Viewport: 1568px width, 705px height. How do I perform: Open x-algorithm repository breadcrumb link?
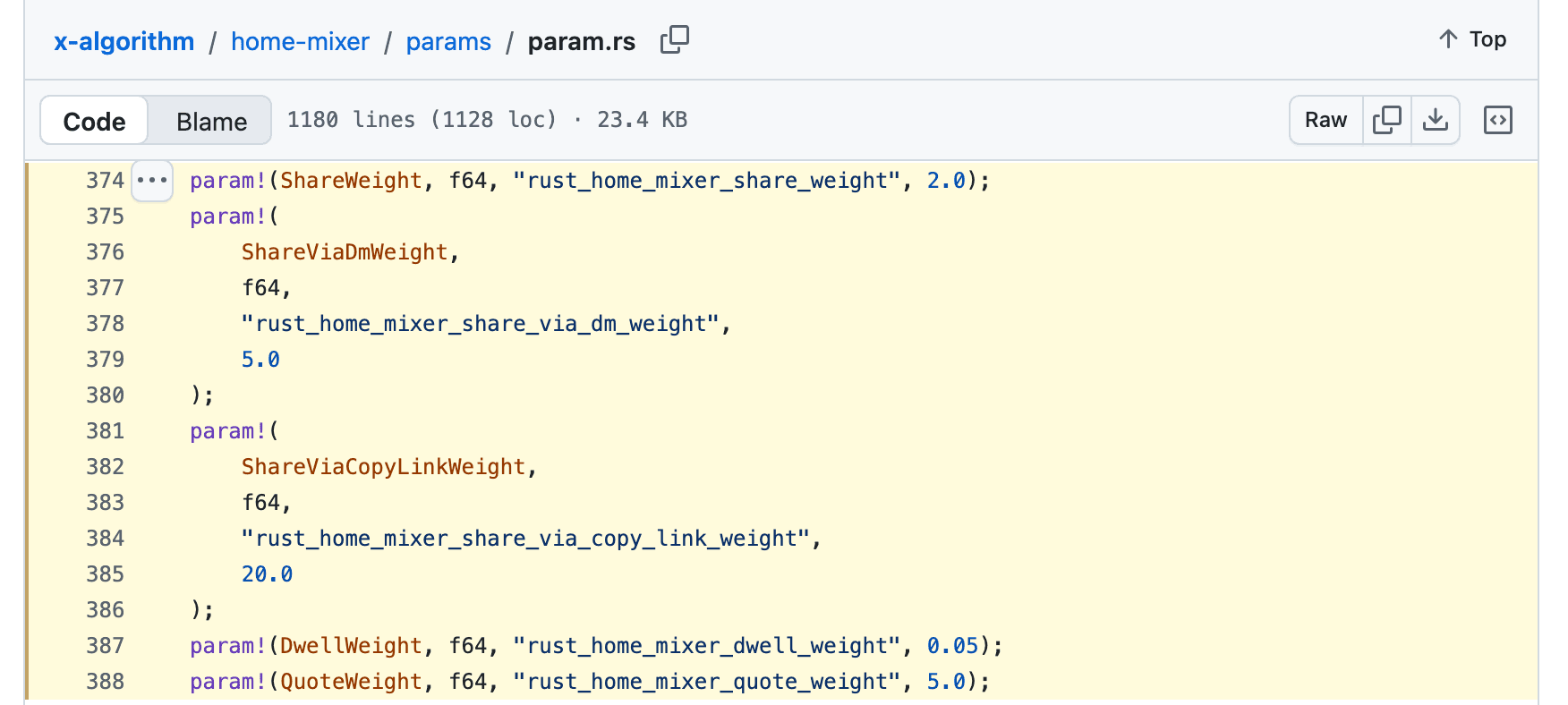tap(124, 41)
